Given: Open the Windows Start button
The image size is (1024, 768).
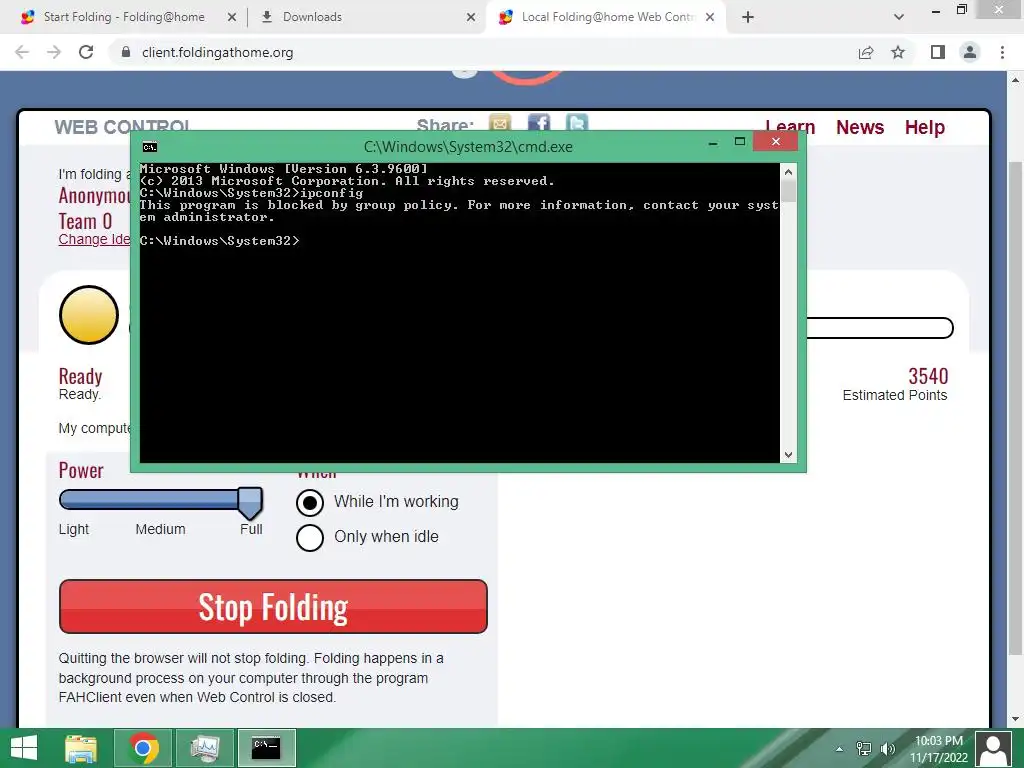Looking at the screenshot, I should click(24, 748).
